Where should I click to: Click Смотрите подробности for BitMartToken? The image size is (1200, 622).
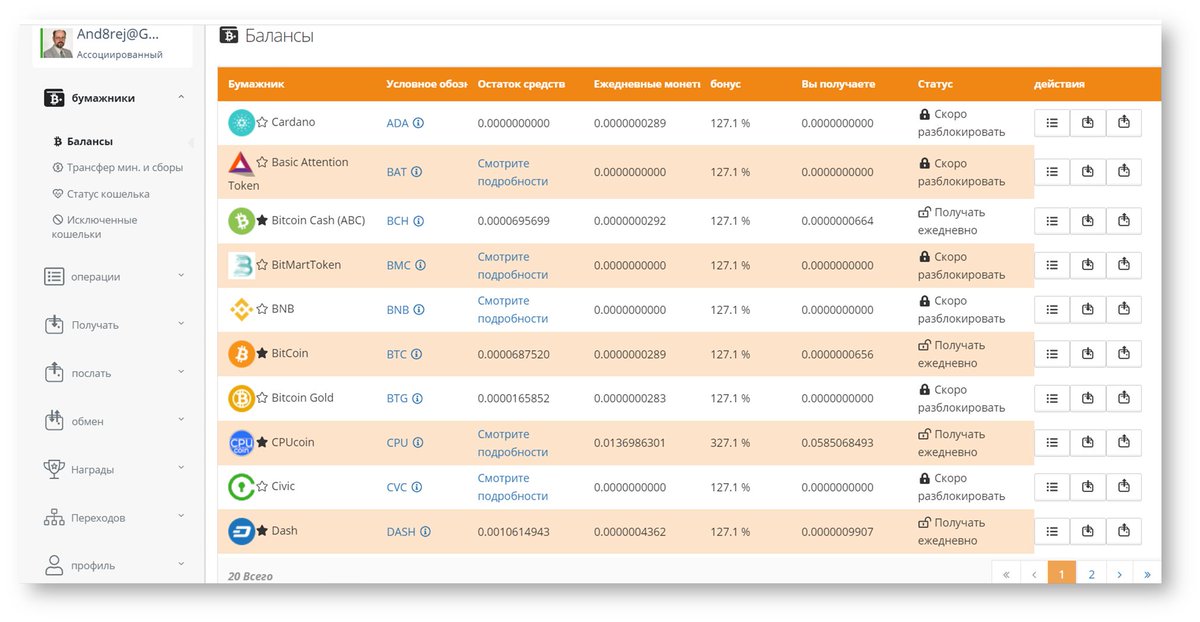coord(513,265)
